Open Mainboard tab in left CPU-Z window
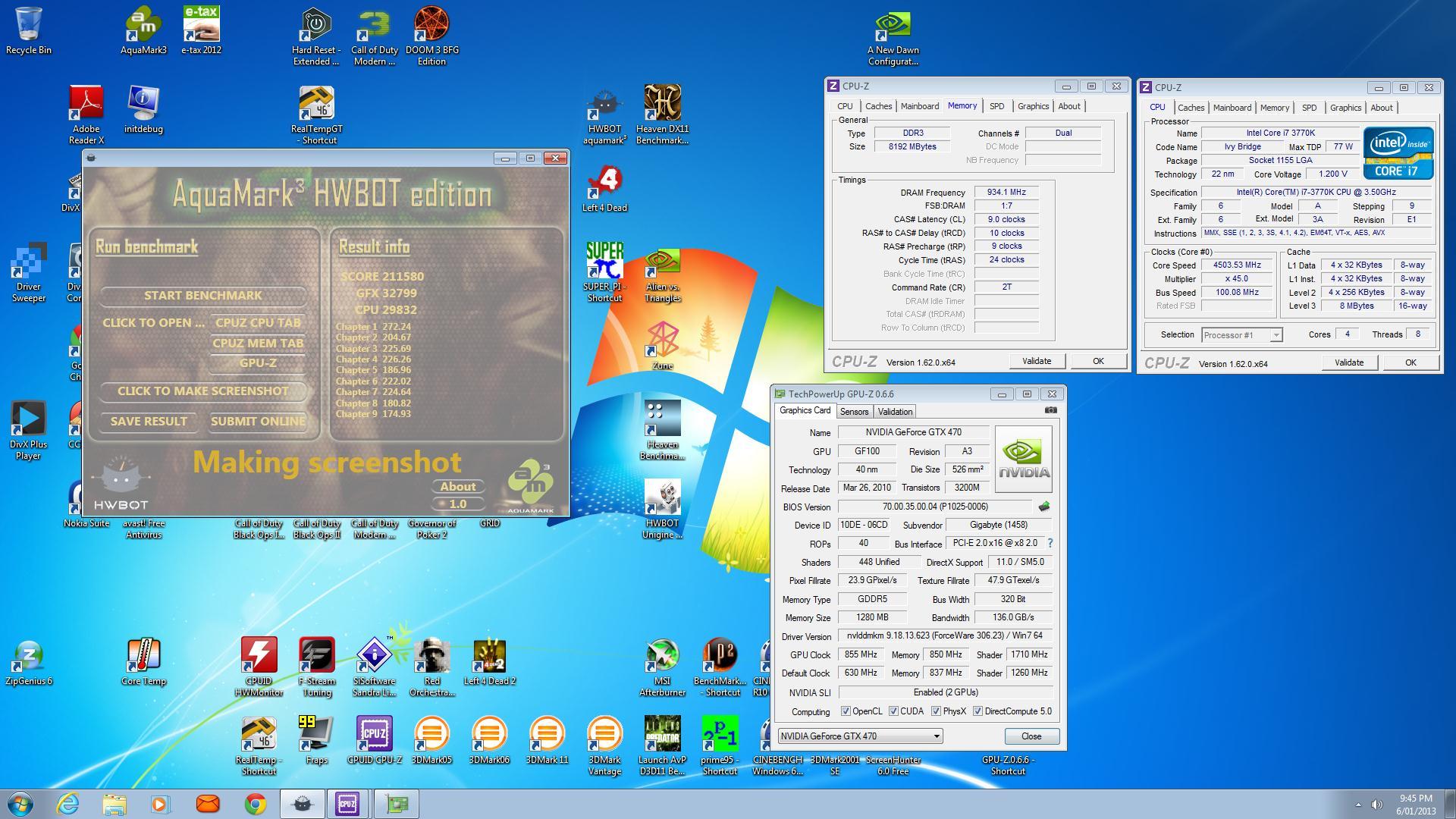Viewport: 1456px width, 819px height. (x=920, y=106)
